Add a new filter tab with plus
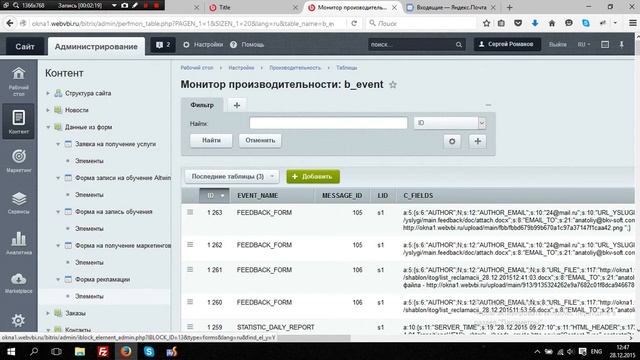 [x=237, y=105]
